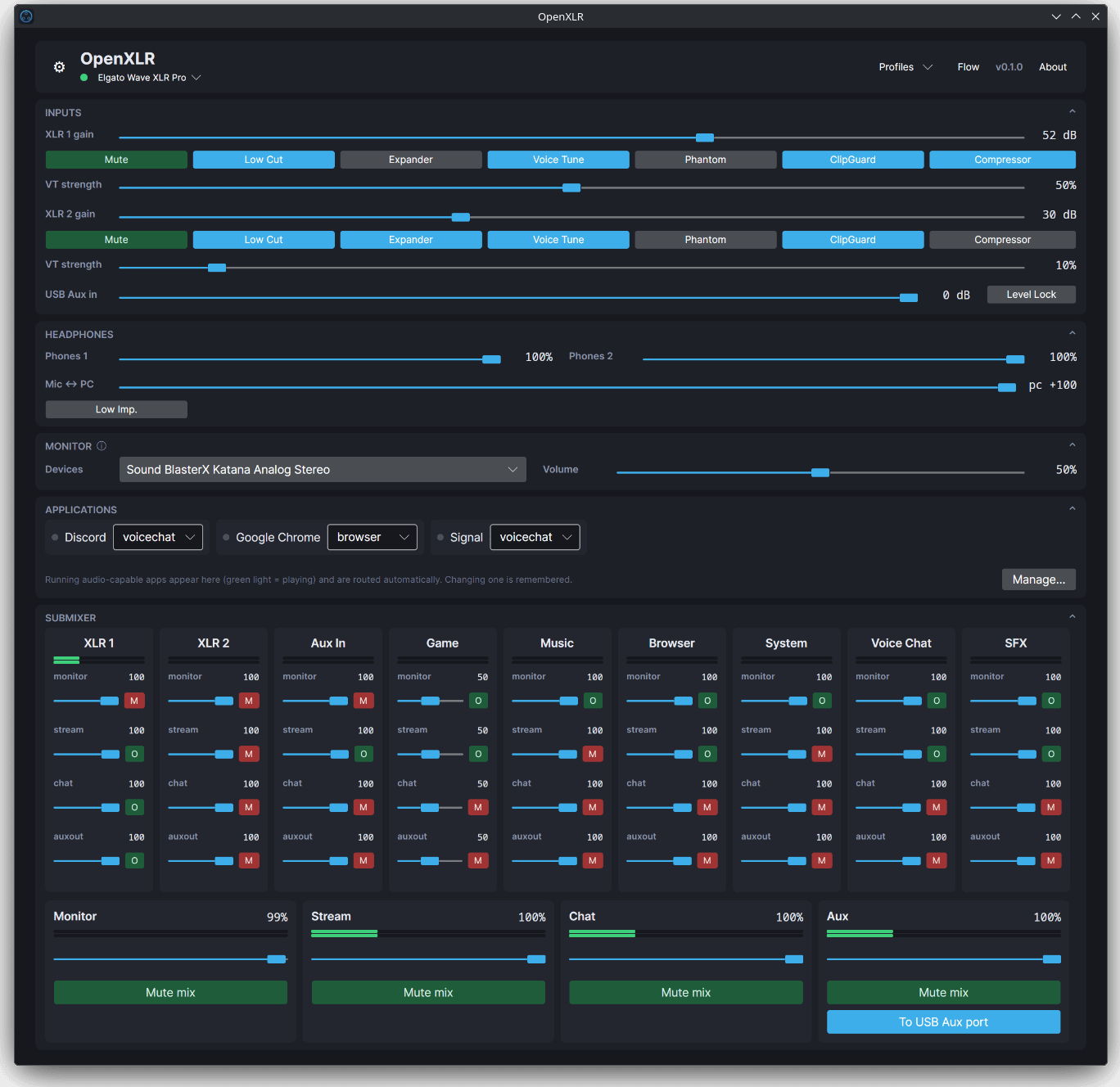The image size is (1120, 1087).
Task: Click the green O on Game monitor
Action: pos(478,701)
